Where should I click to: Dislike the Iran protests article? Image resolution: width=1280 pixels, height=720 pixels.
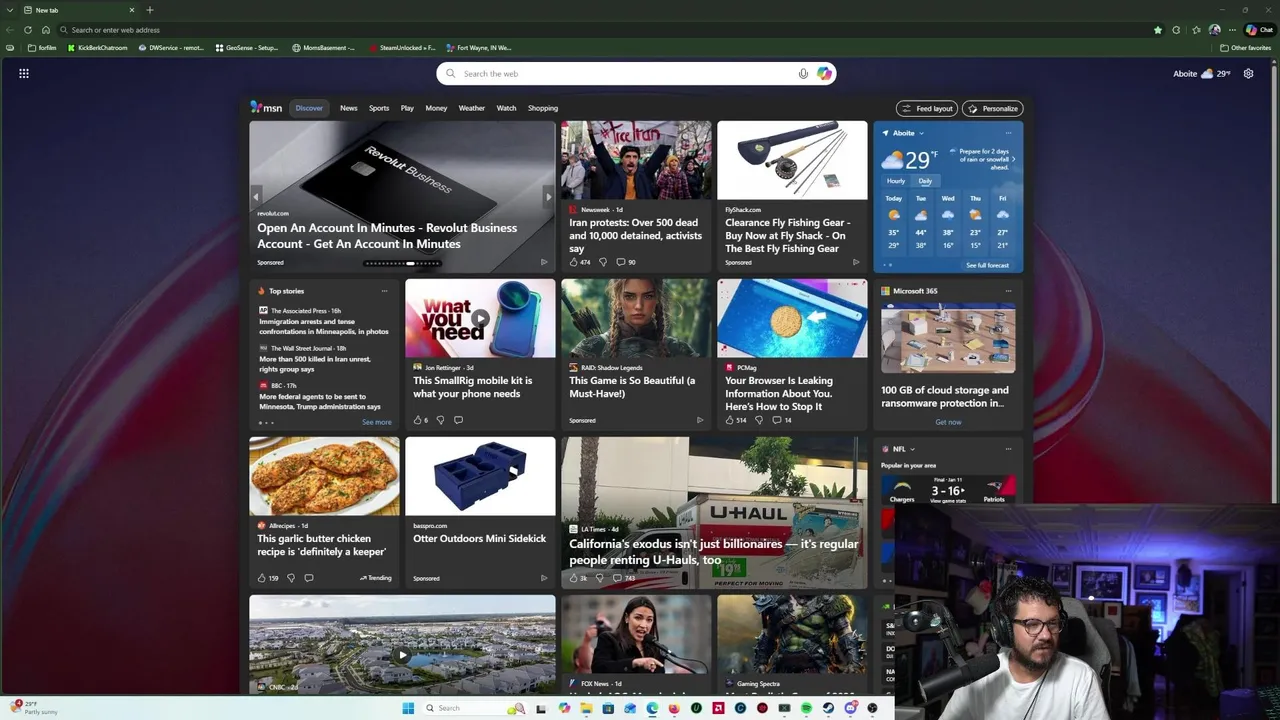pos(602,262)
